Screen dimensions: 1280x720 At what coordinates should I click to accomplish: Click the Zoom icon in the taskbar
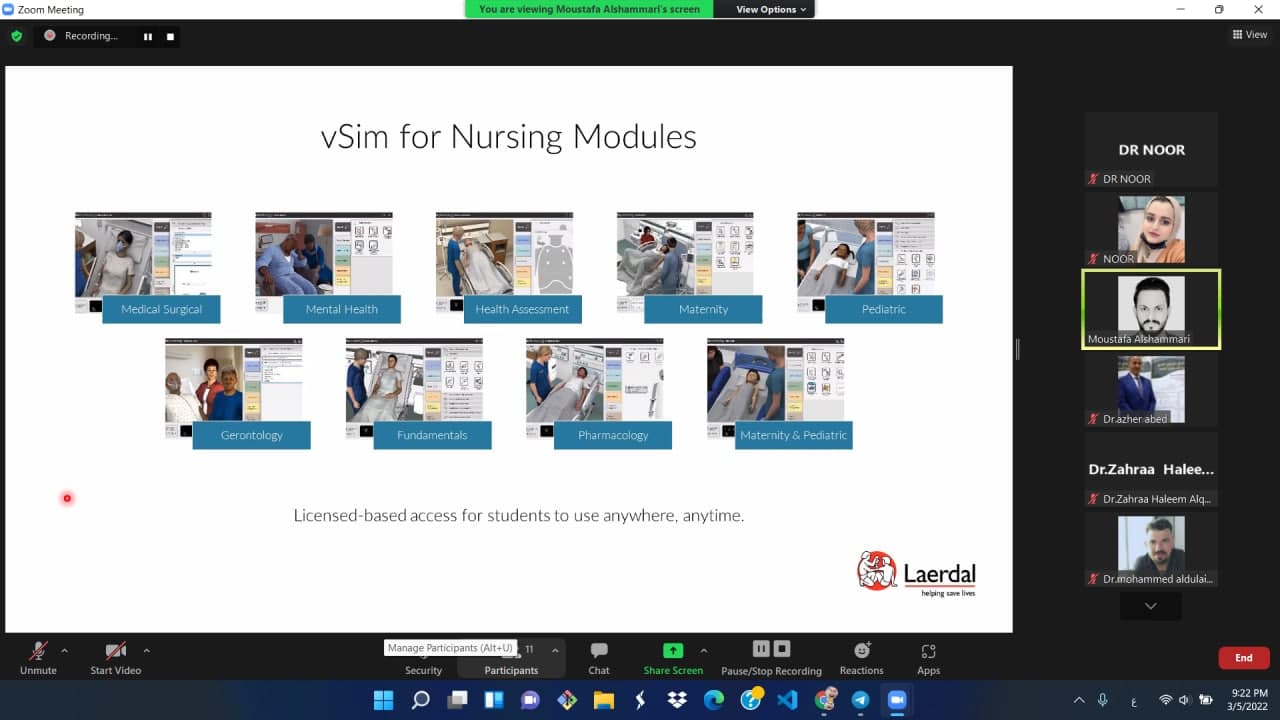click(897, 700)
